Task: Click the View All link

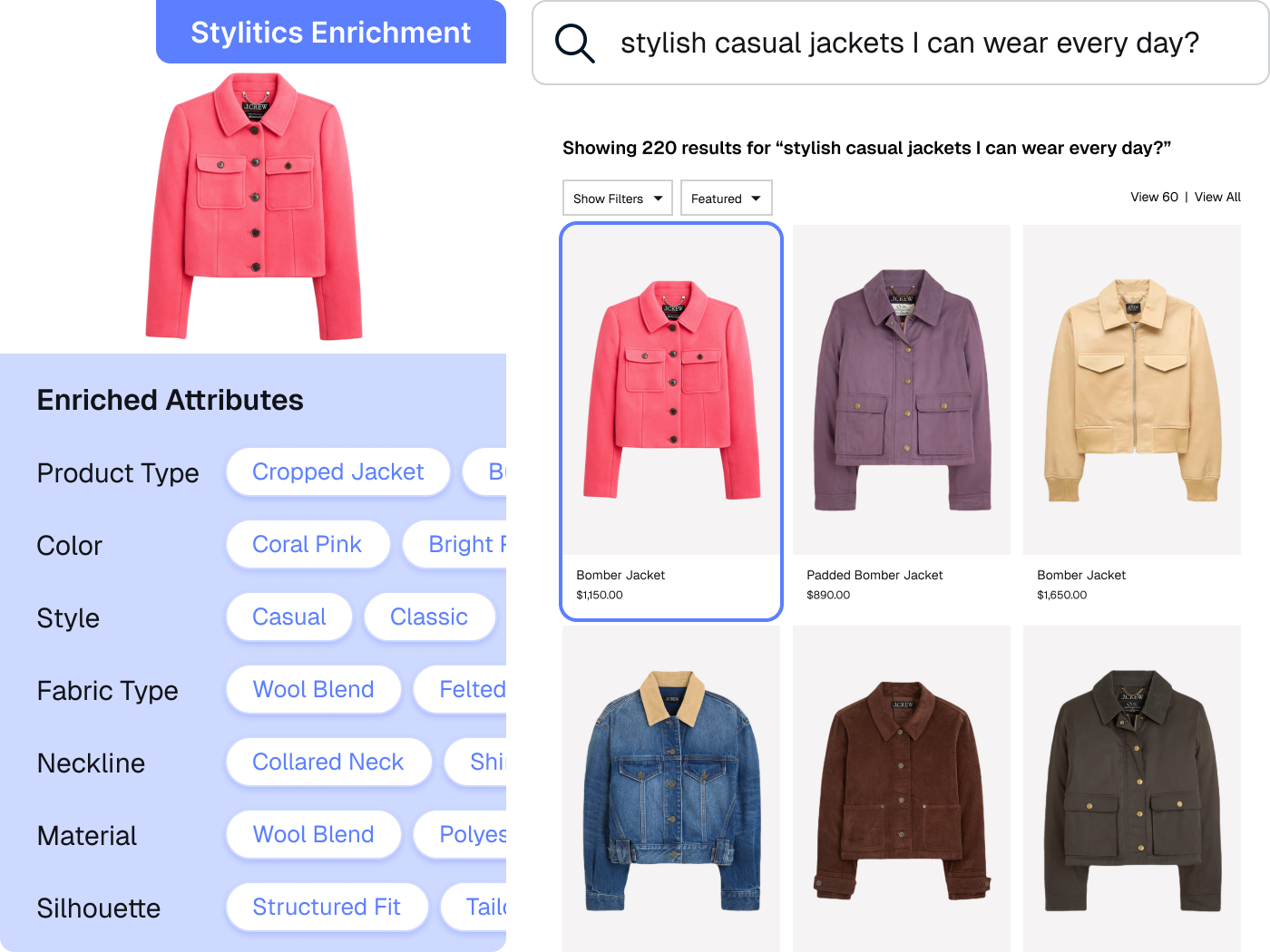Action: (1217, 197)
